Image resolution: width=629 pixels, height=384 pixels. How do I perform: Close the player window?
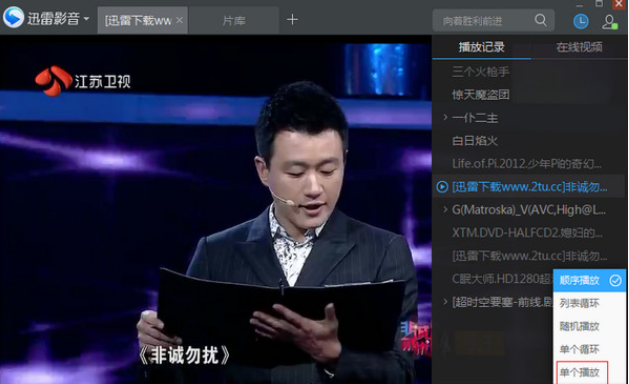619,4
